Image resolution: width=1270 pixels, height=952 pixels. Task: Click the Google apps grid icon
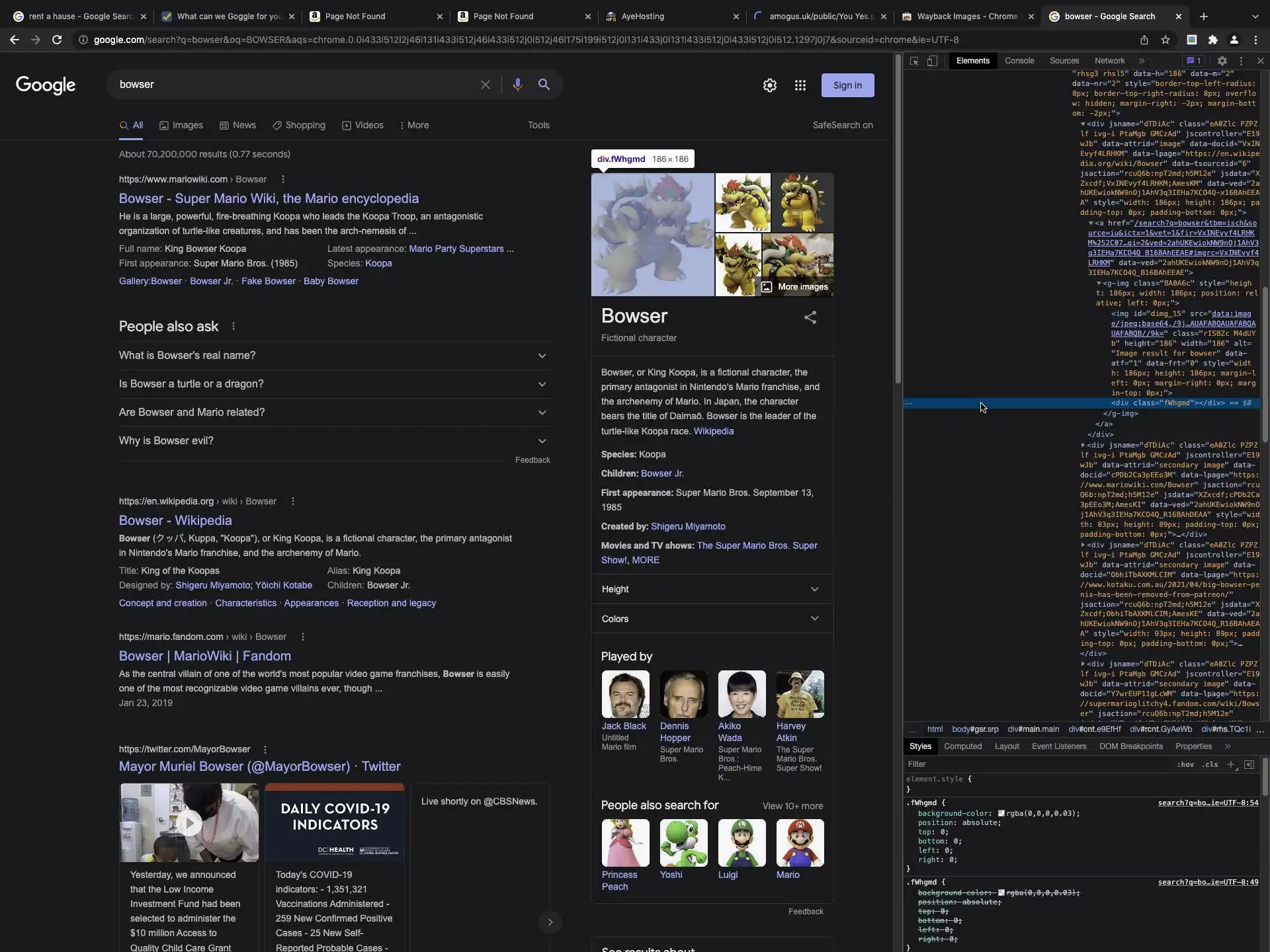pyautogui.click(x=800, y=85)
